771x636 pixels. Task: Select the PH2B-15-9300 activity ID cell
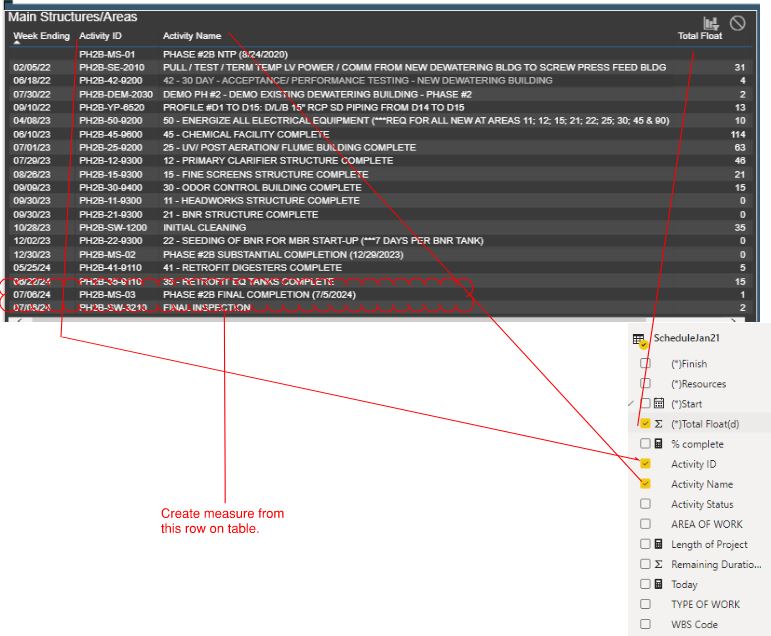(111, 175)
